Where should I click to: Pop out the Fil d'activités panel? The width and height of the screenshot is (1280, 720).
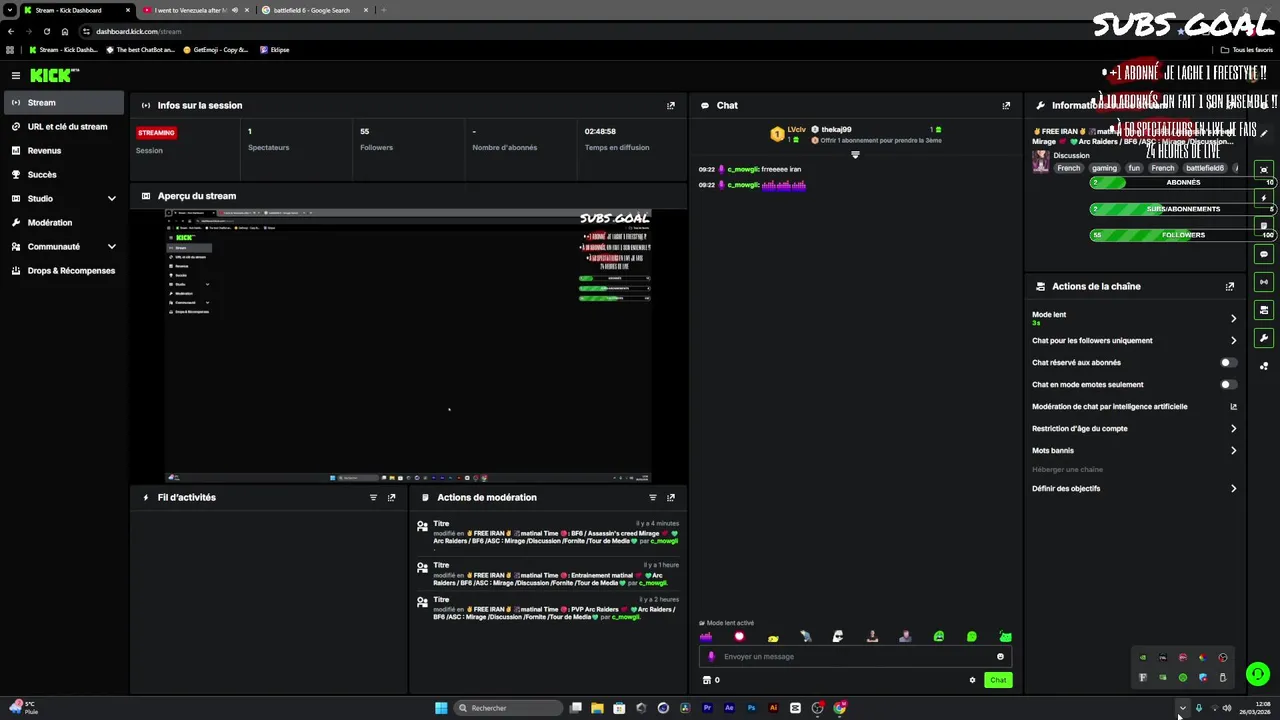[391, 497]
